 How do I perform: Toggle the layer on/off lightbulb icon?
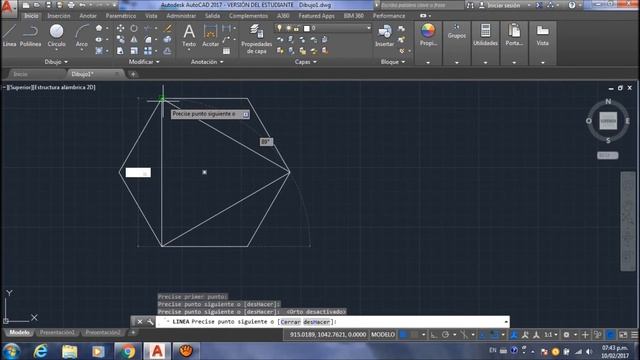279,28
